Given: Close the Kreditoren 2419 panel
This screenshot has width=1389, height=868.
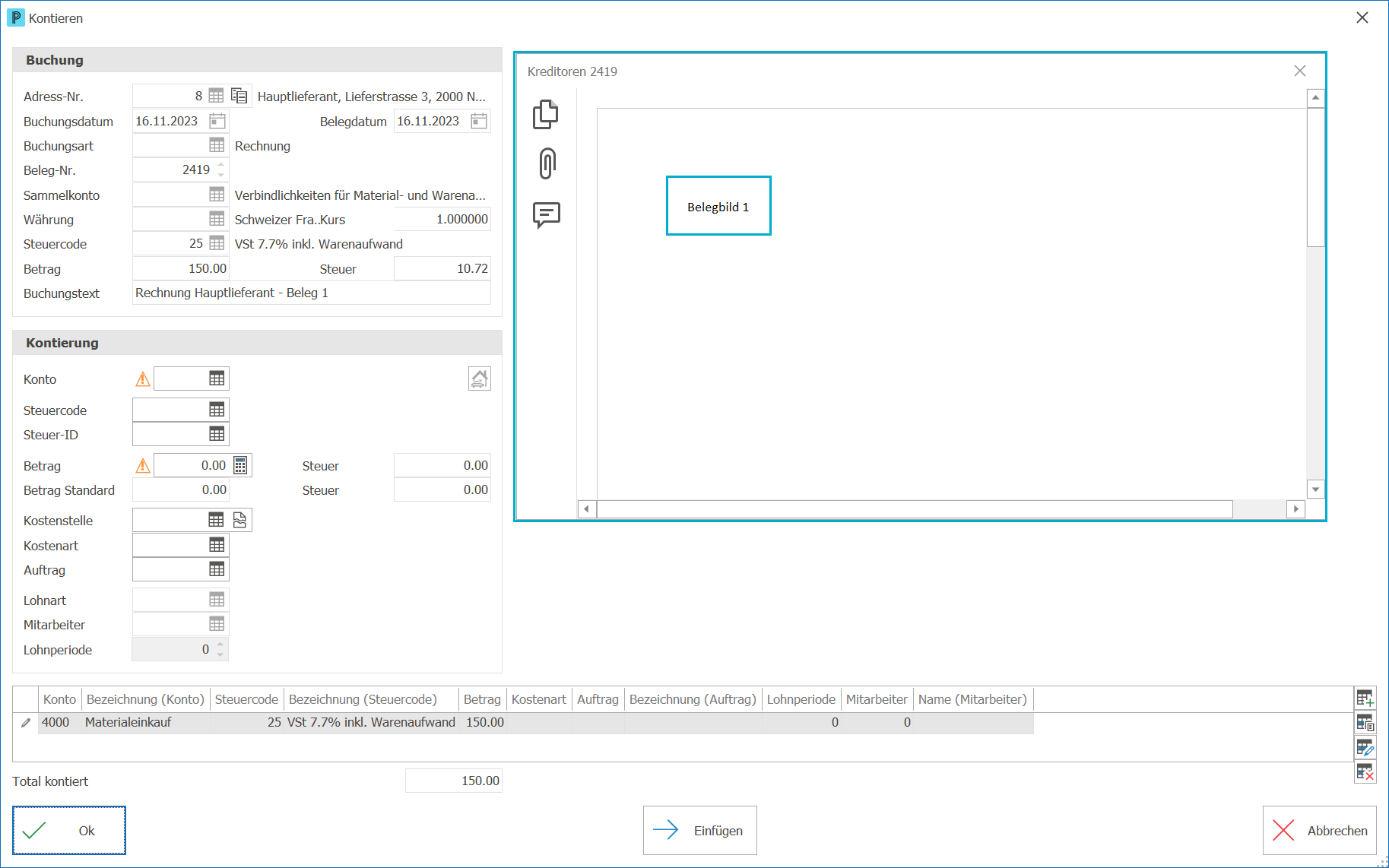Looking at the screenshot, I should (1300, 71).
